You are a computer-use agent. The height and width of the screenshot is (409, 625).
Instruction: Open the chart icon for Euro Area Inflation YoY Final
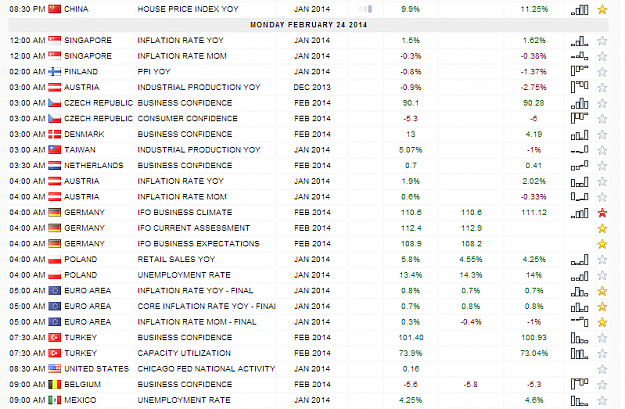point(579,291)
